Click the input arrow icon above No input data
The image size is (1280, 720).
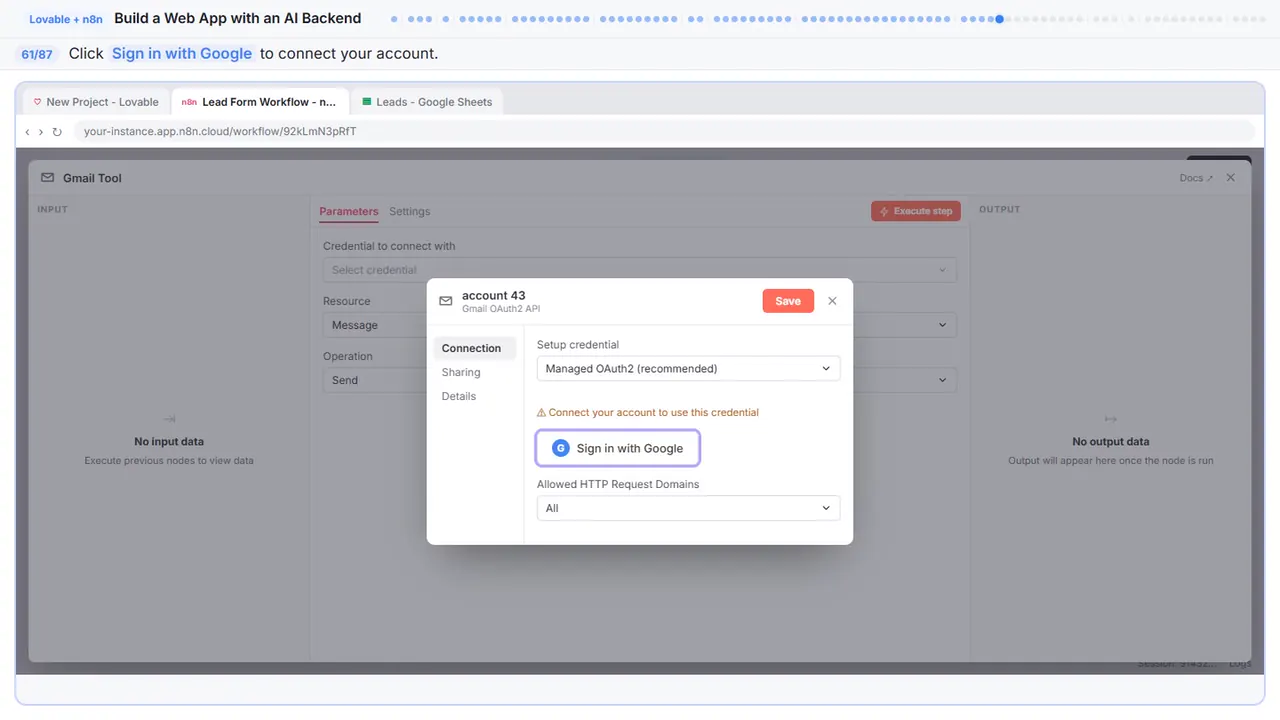(x=169, y=419)
